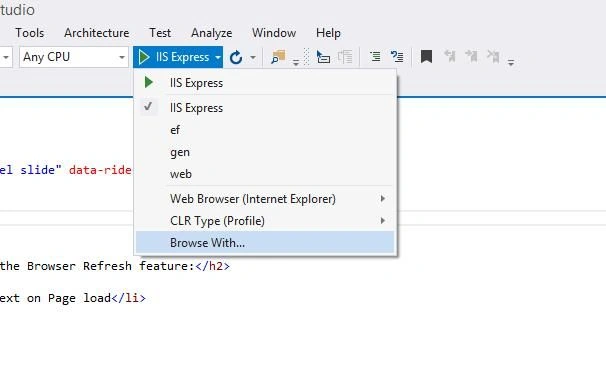The image size is (606, 376).
Task: Click the next bookmark icon
Action: coord(471,56)
